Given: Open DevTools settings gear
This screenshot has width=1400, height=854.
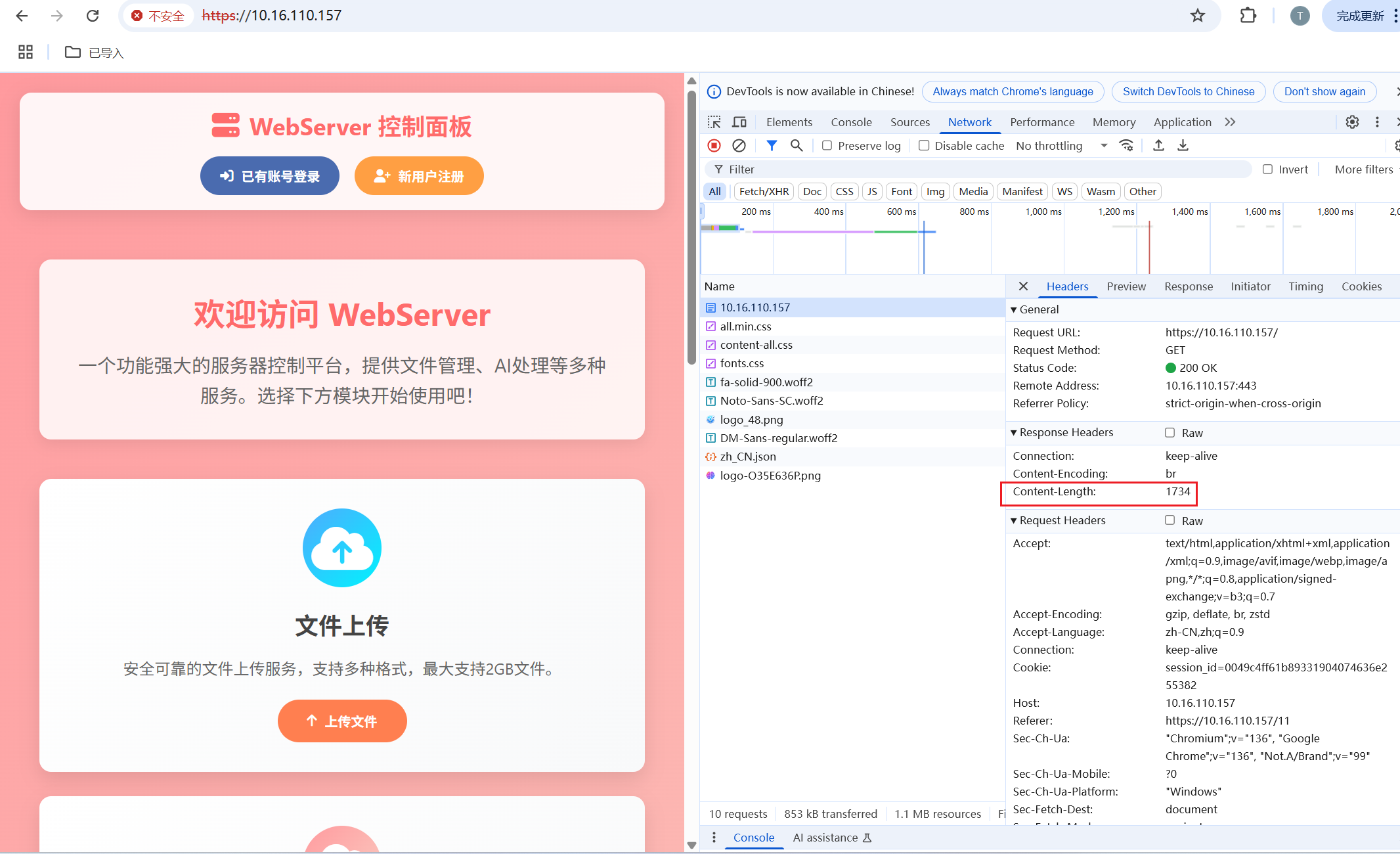Looking at the screenshot, I should point(1352,122).
